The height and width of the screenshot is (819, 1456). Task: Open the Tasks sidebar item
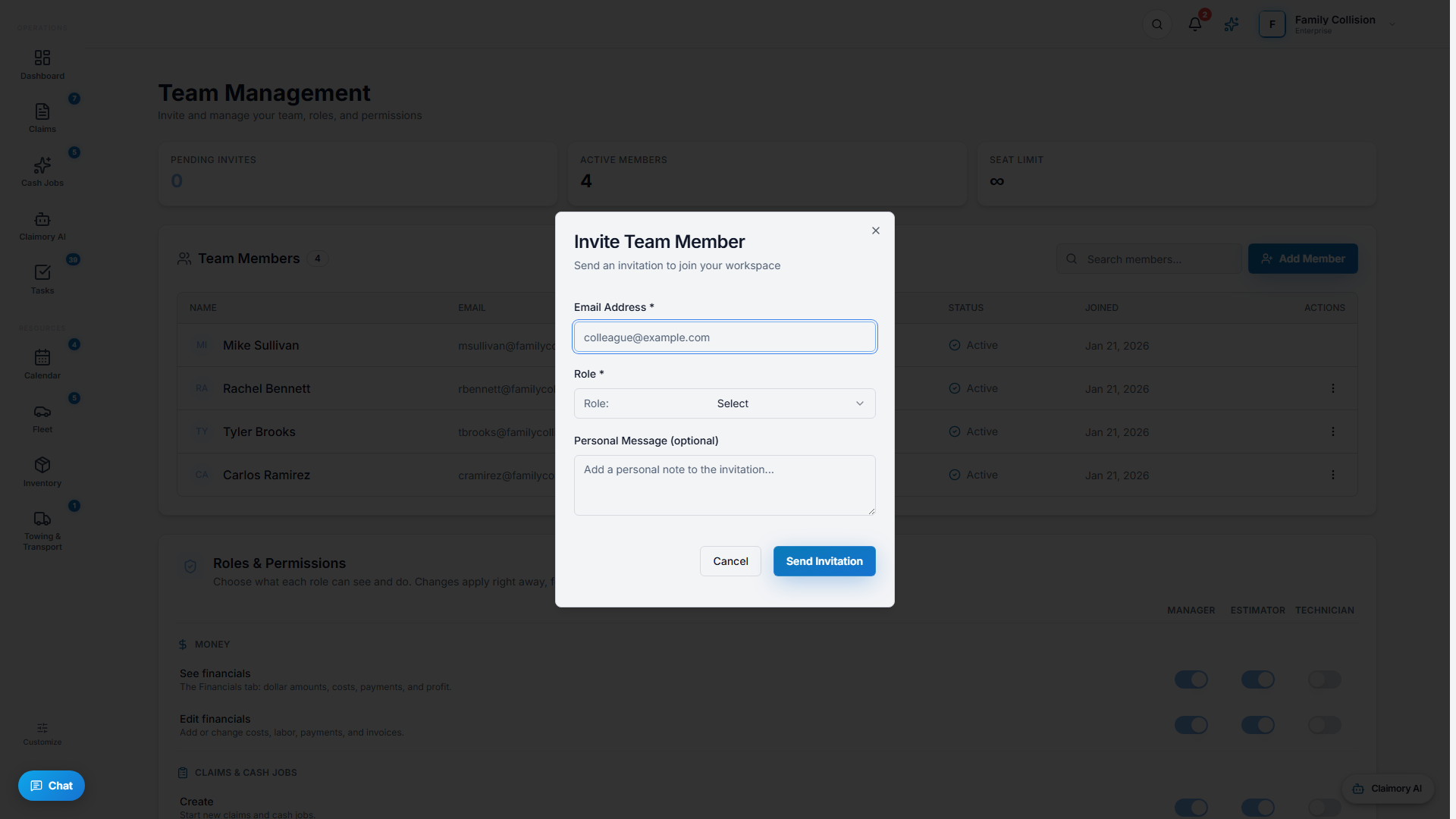42,280
